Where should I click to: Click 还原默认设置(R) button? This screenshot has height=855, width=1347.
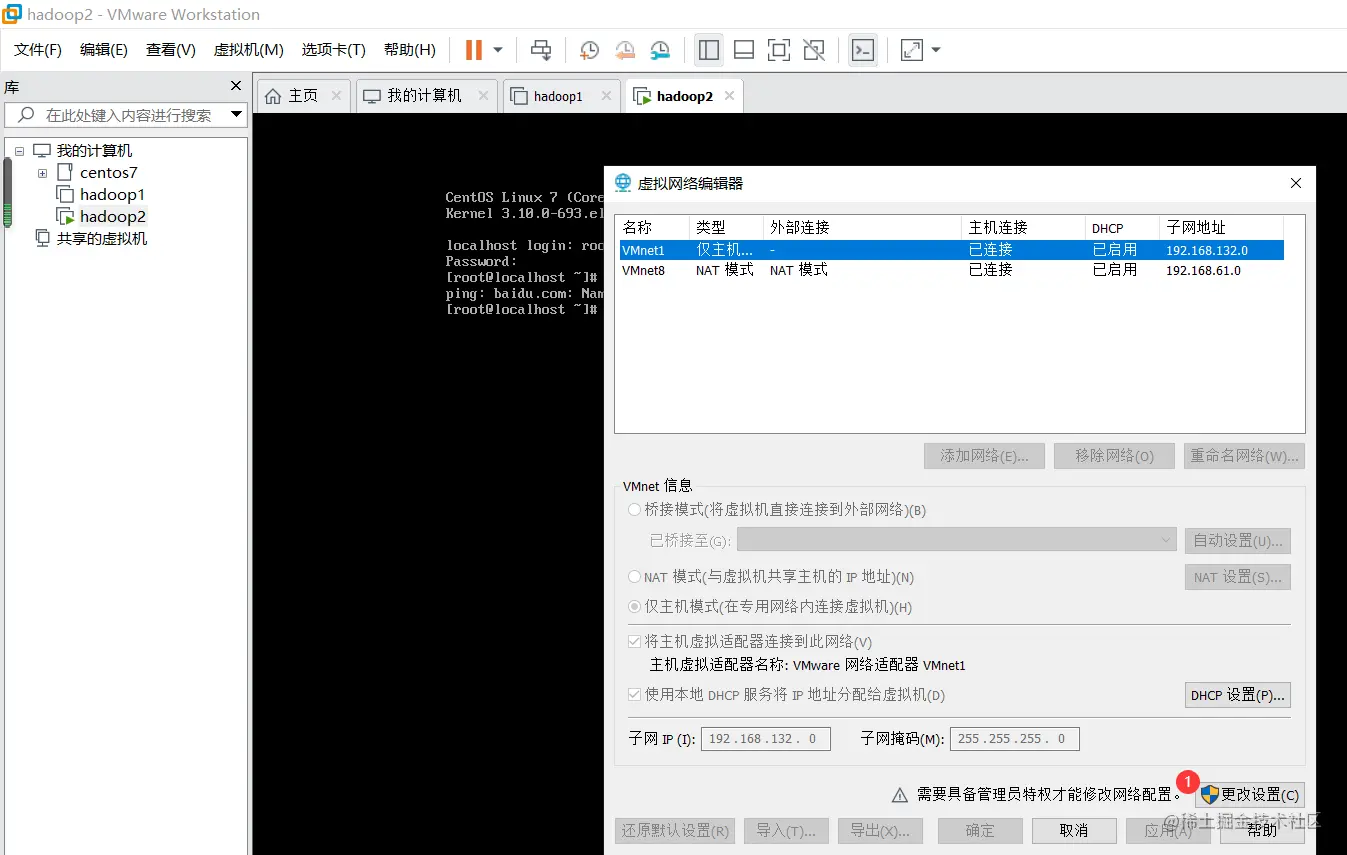click(675, 831)
